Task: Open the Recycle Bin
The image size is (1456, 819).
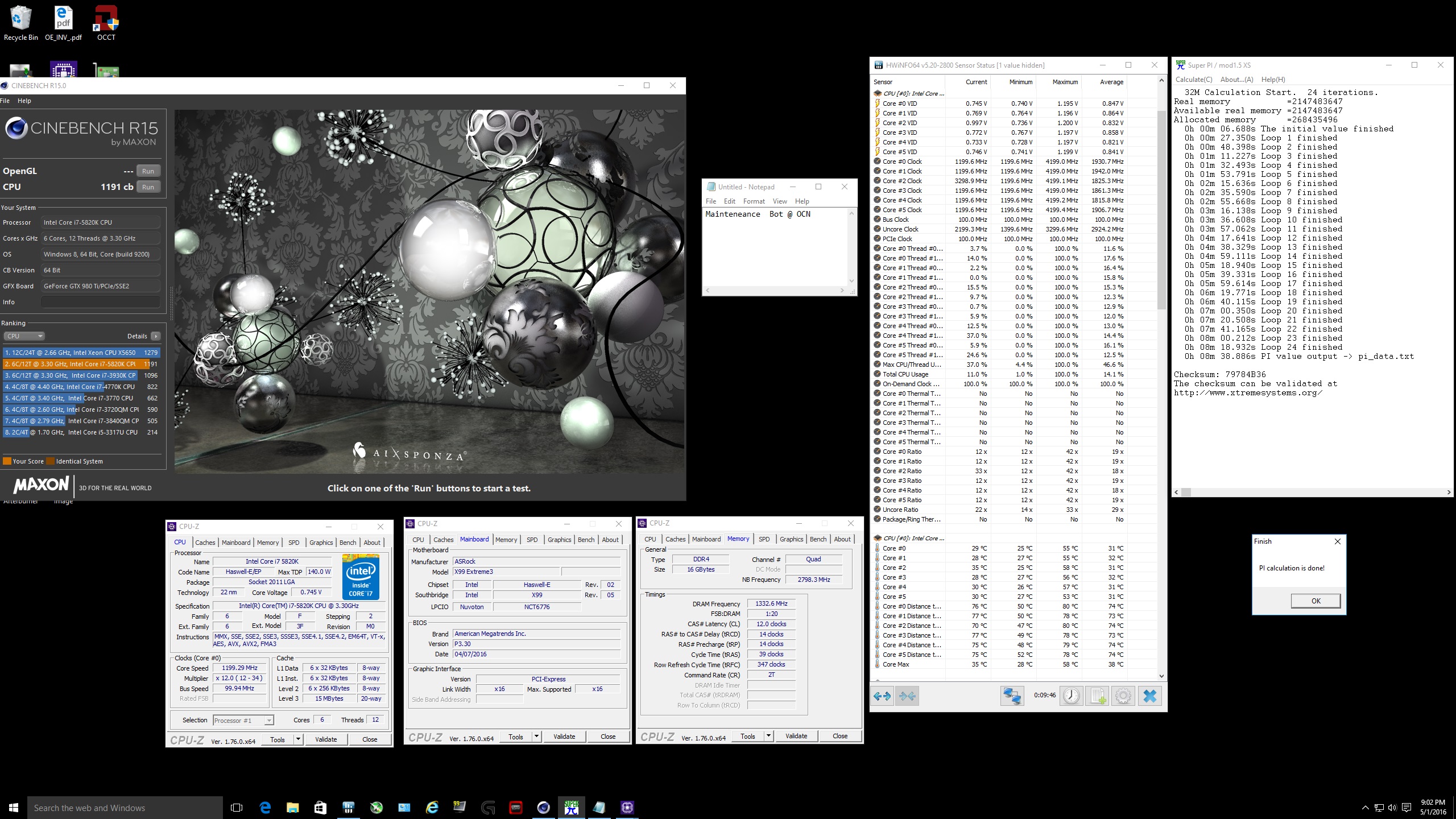Action: pyautogui.click(x=20, y=17)
